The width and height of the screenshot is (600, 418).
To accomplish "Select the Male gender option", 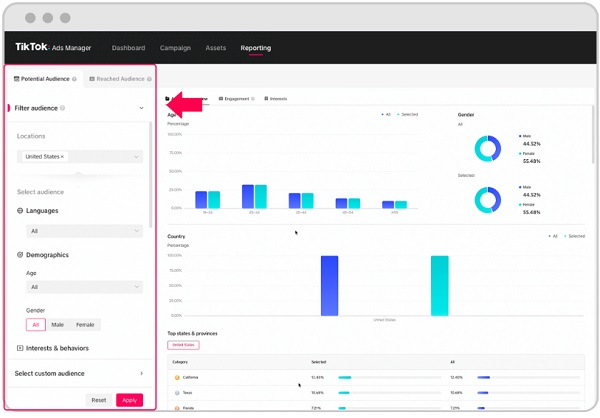I will click(x=57, y=324).
